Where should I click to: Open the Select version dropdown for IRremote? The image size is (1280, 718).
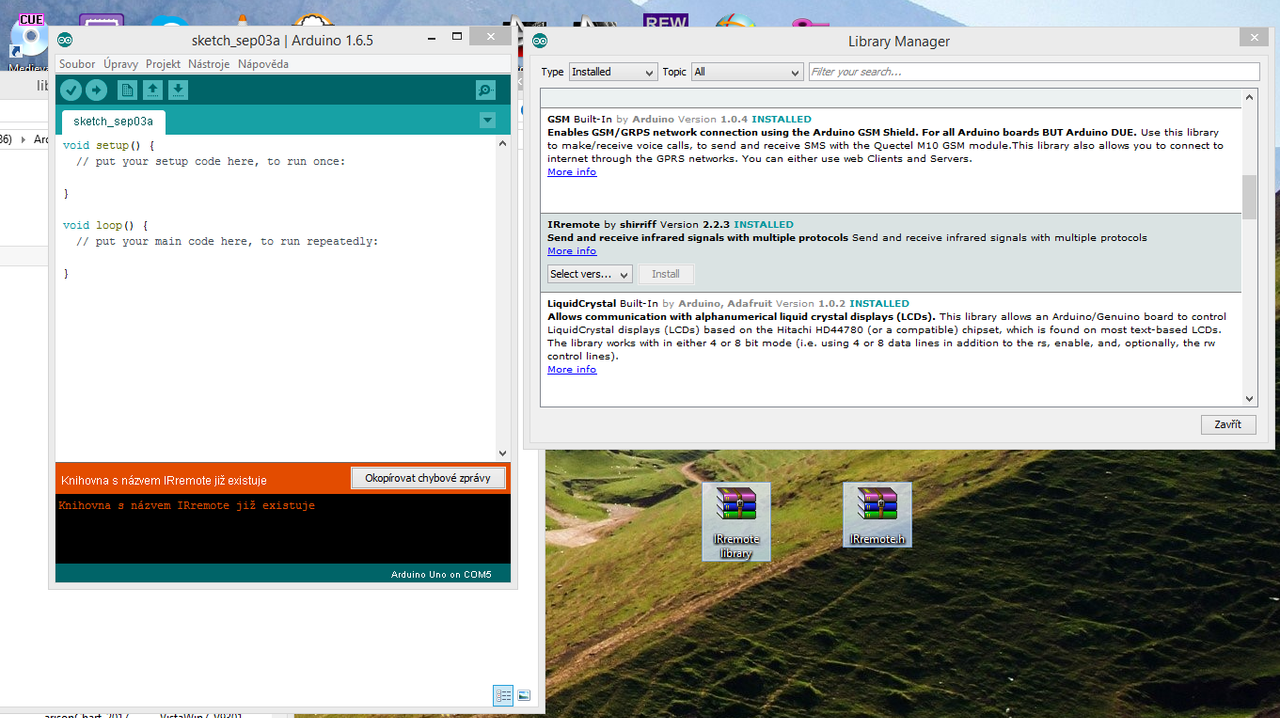click(x=590, y=274)
